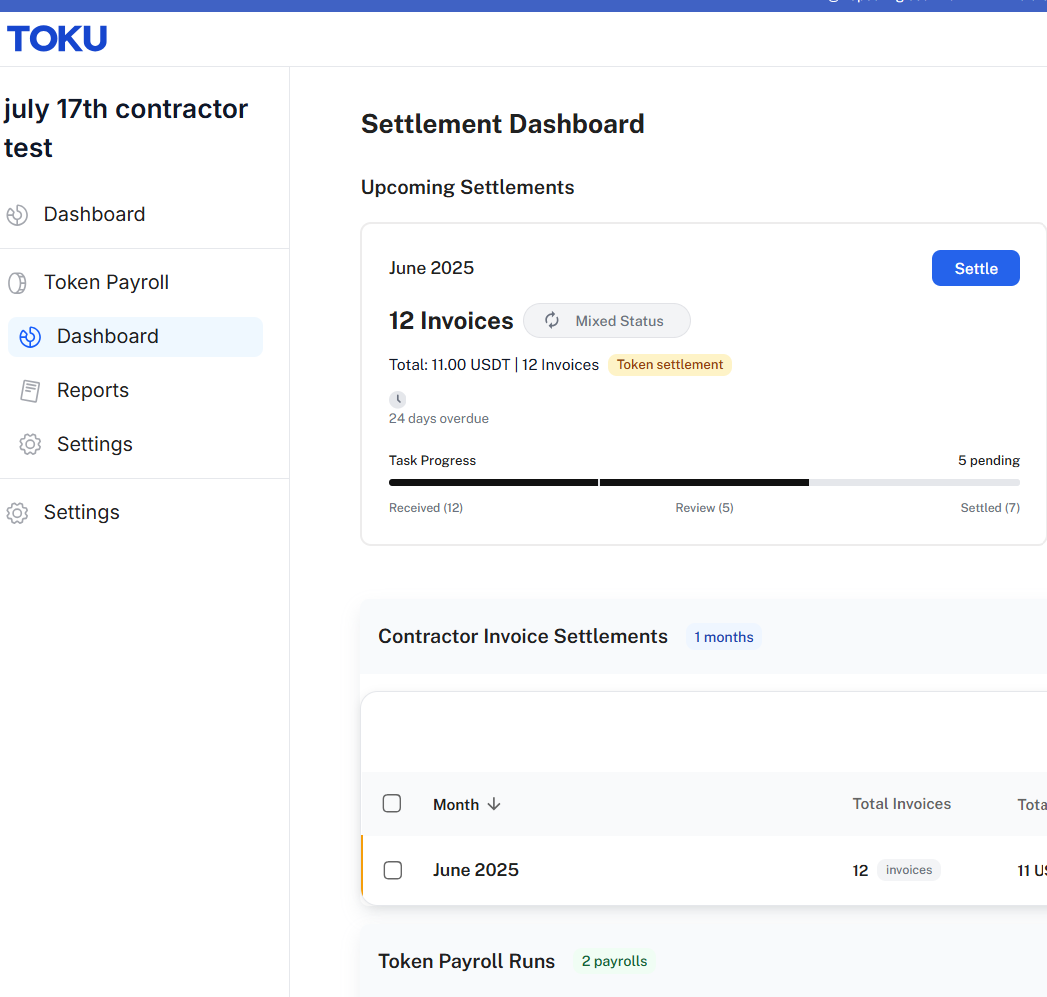Image resolution: width=1047 pixels, height=997 pixels.
Task: Click "5 pending" text
Action: click(x=989, y=461)
